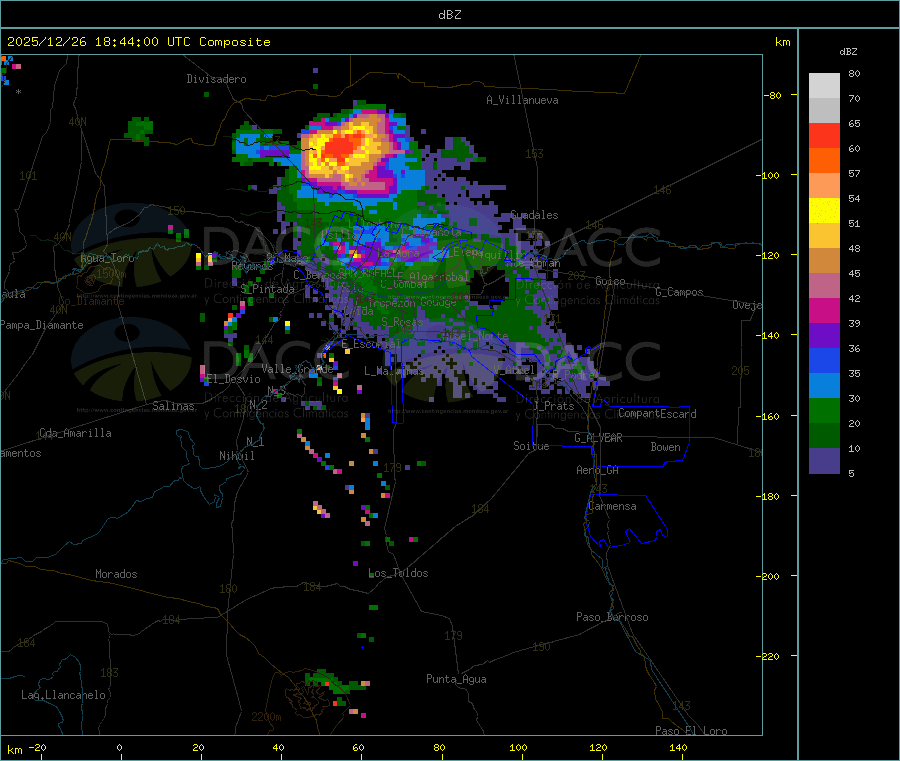Click the light gray 70-80 dBZ legend swatch
Image resolution: width=900 pixels, height=761 pixels.
824,86
